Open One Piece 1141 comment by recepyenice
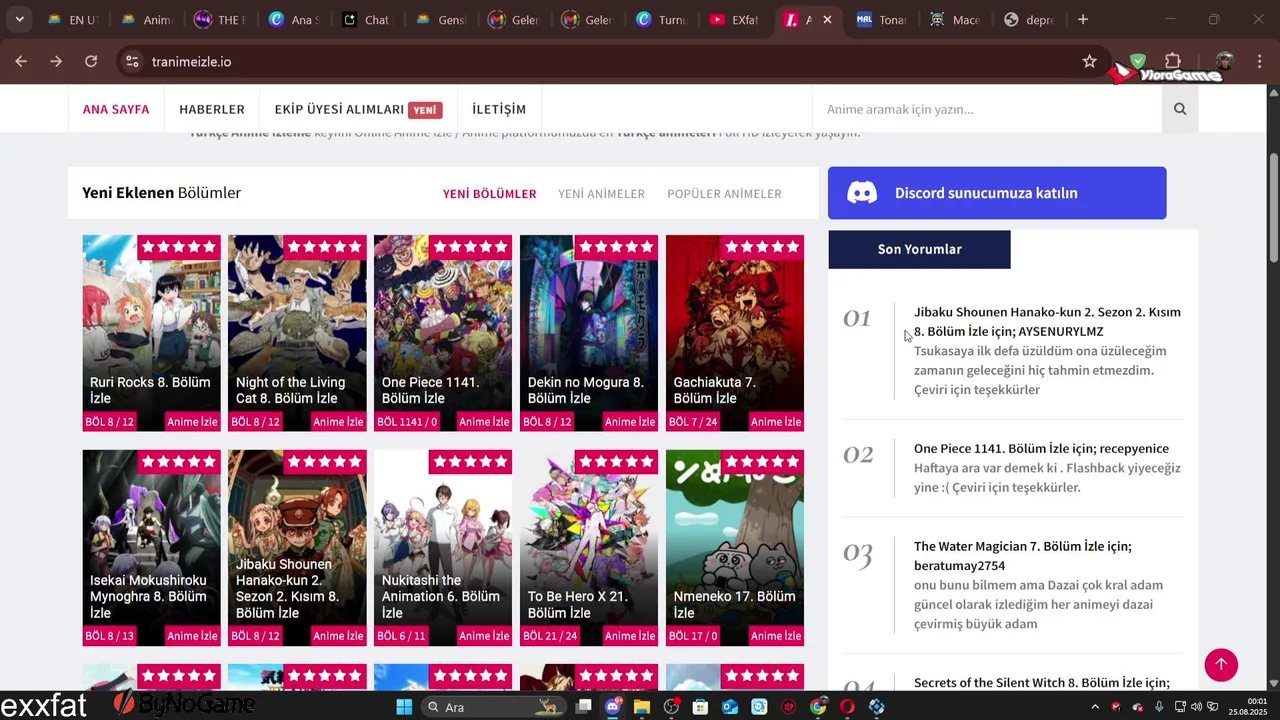 pos(1041,449)
